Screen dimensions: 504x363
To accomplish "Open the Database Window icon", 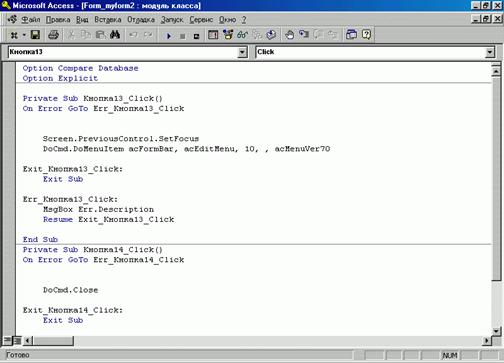I will point(351,35).
